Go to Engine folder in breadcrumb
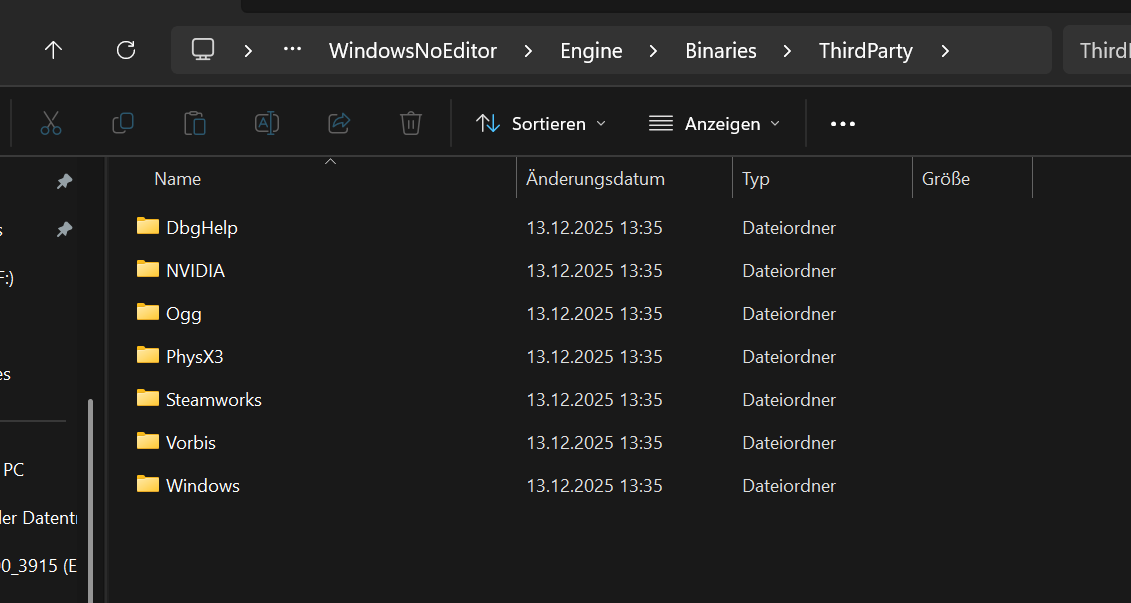This screenshot has height=603, width=1131. pos(591,51)
